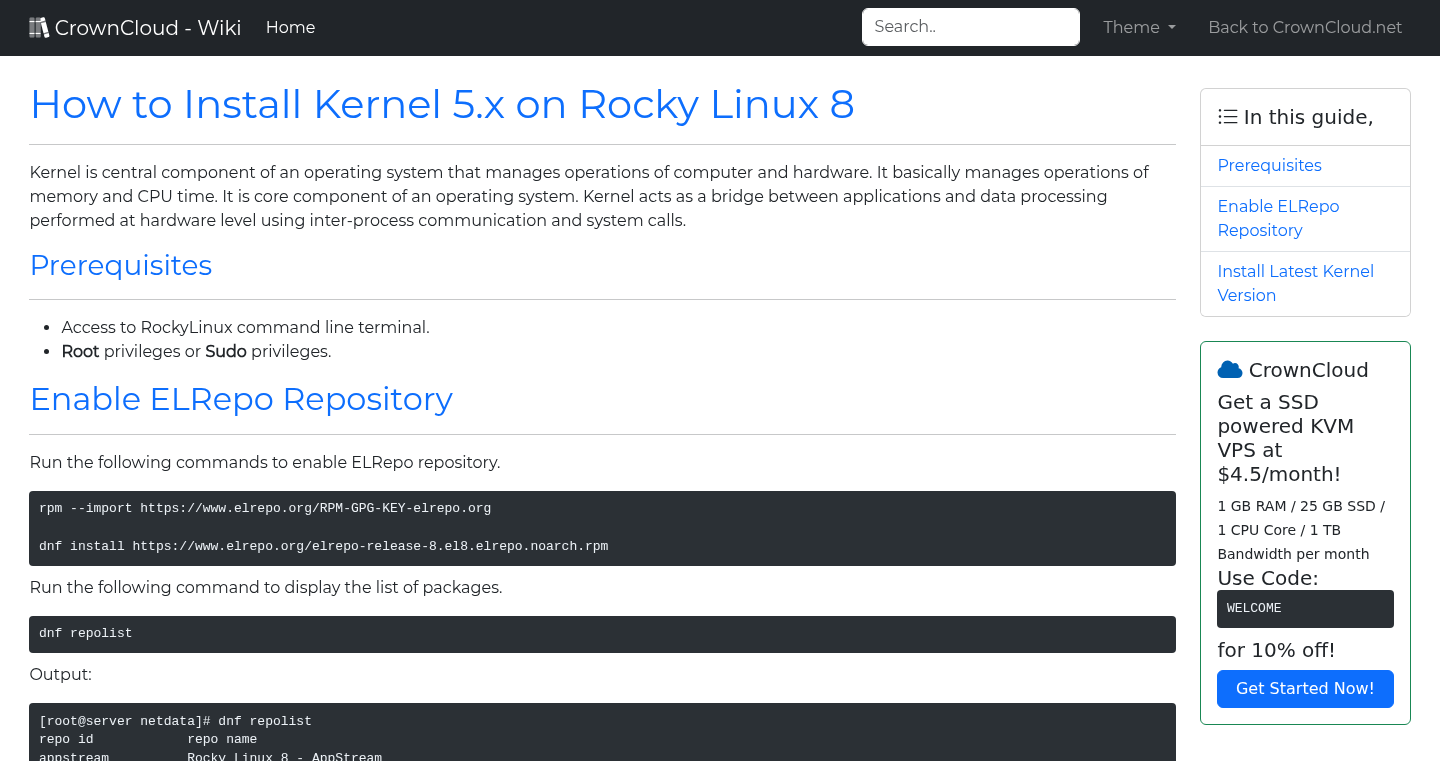This screenshot has width=1440, height=761.
Task: Open the Install Latest Kernel Version link
Action: click(x=1295, y=283)
